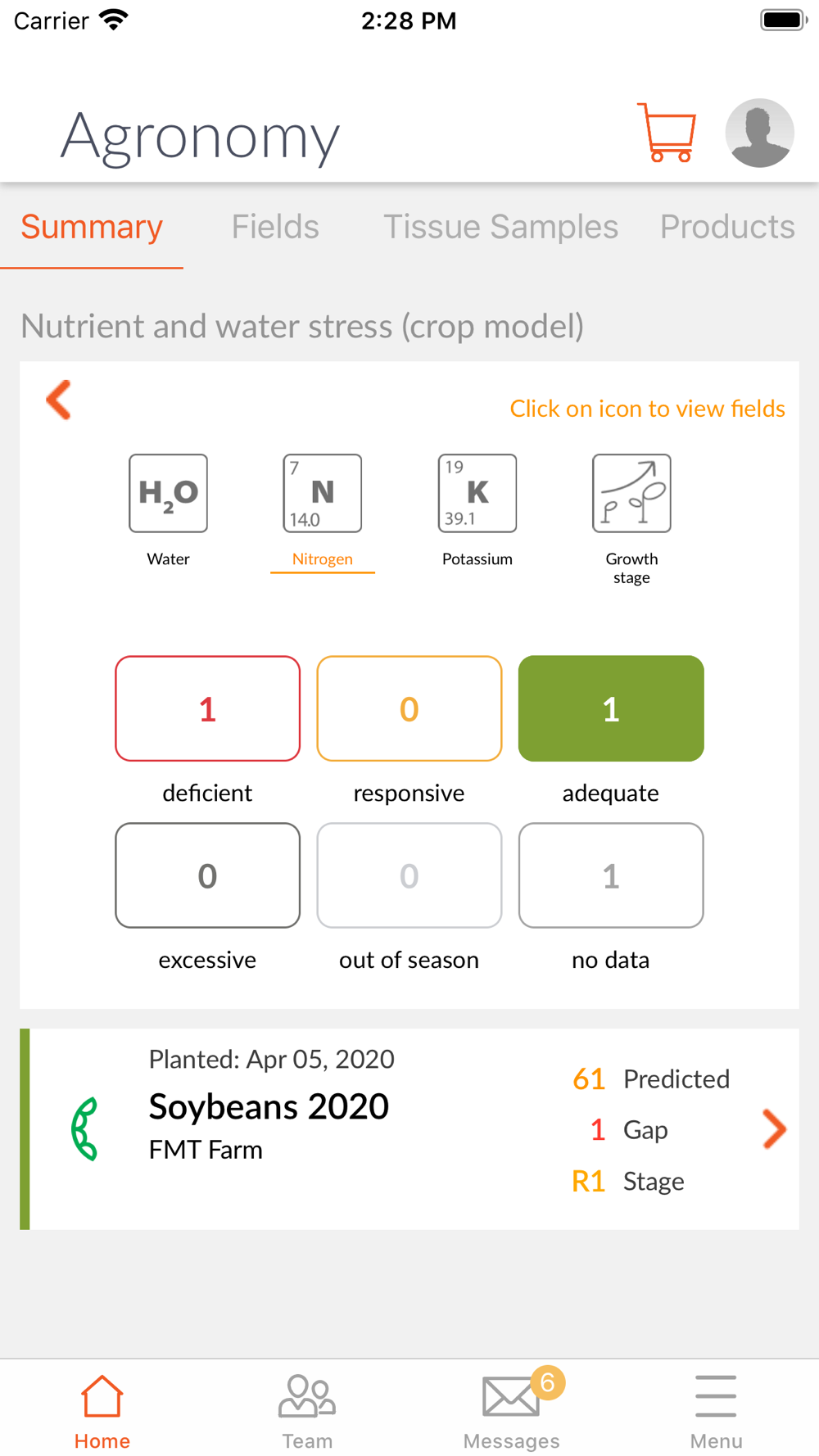
Task: Open the Products tab
Action: pyautogui.click(x=727, y=227)
